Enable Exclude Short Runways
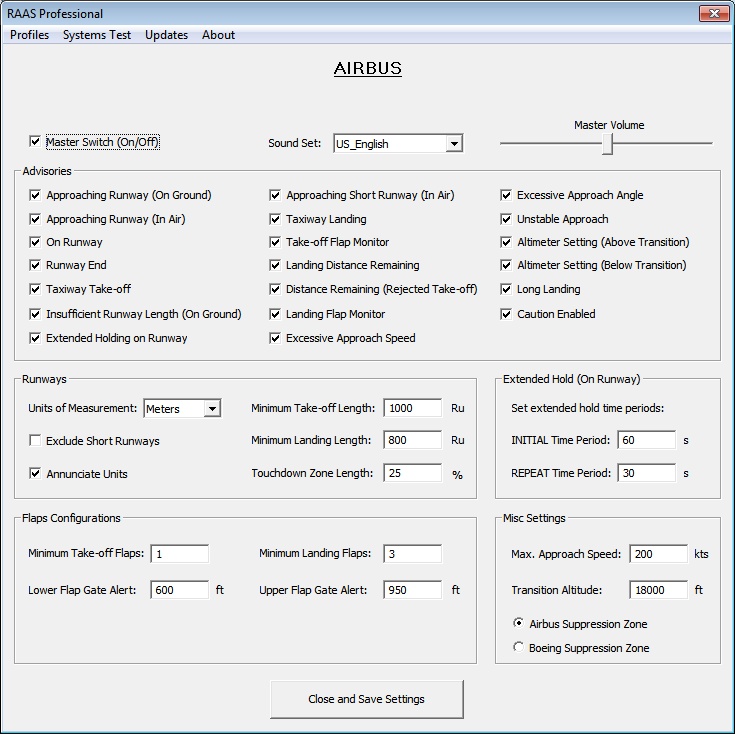735x734 pixels. pyautogui.click(x=35, y=441)
